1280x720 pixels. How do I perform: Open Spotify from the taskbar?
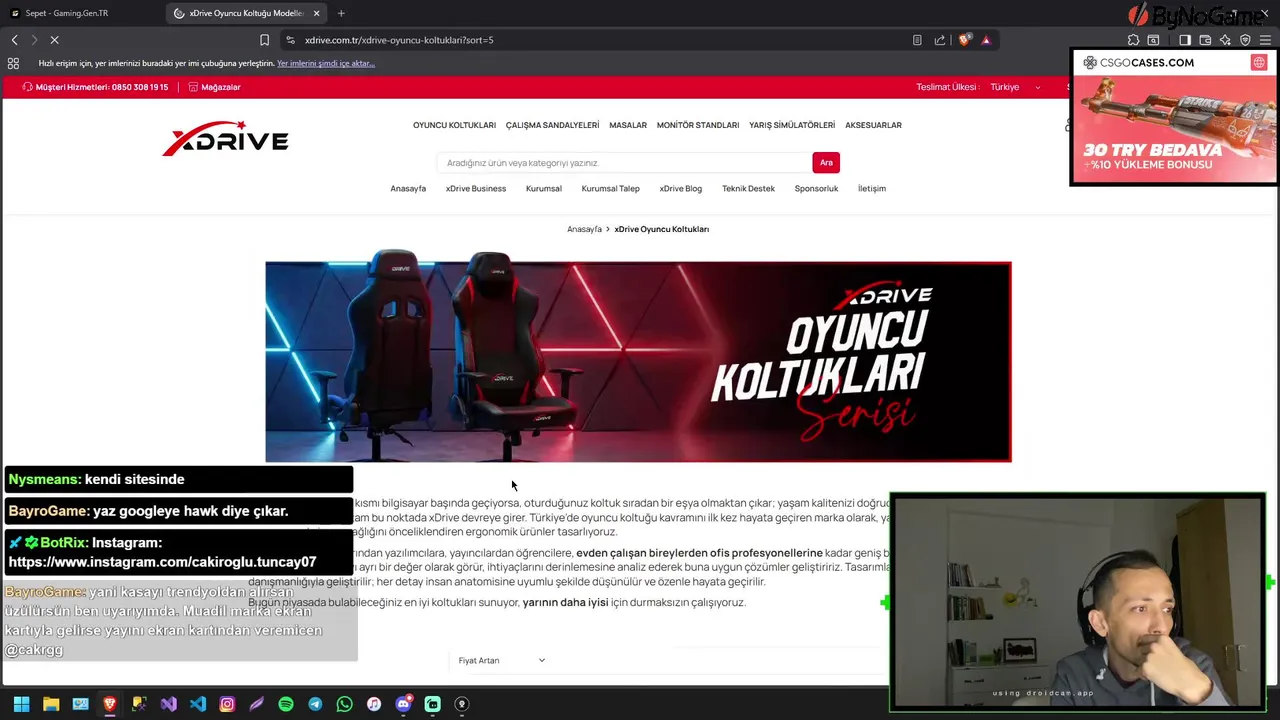pos(286,704)
